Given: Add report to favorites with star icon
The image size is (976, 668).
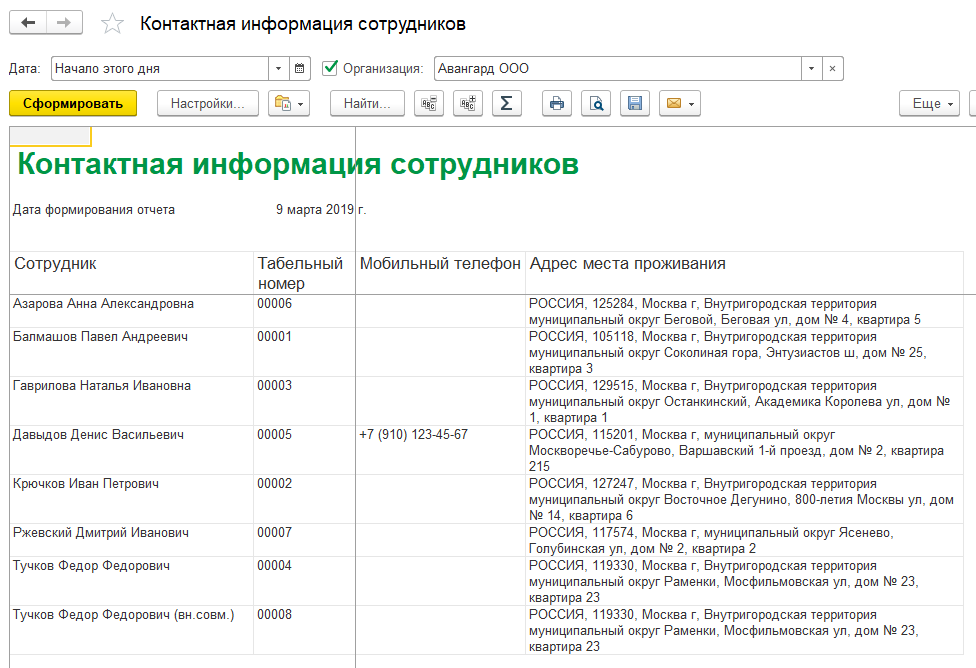Looking at the screenshot, I should (113, 24).
